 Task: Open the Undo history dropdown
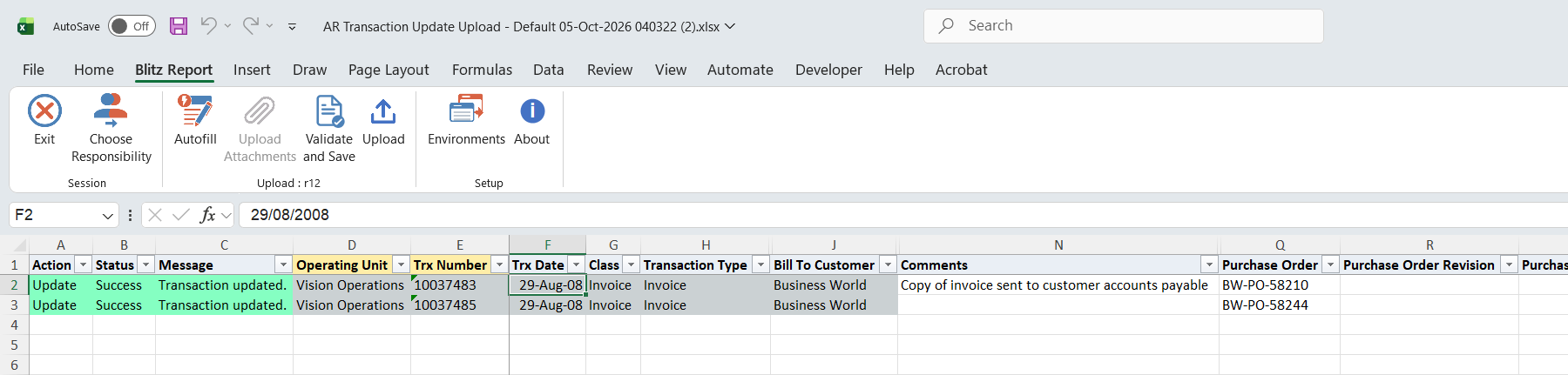tap(227, 26)
